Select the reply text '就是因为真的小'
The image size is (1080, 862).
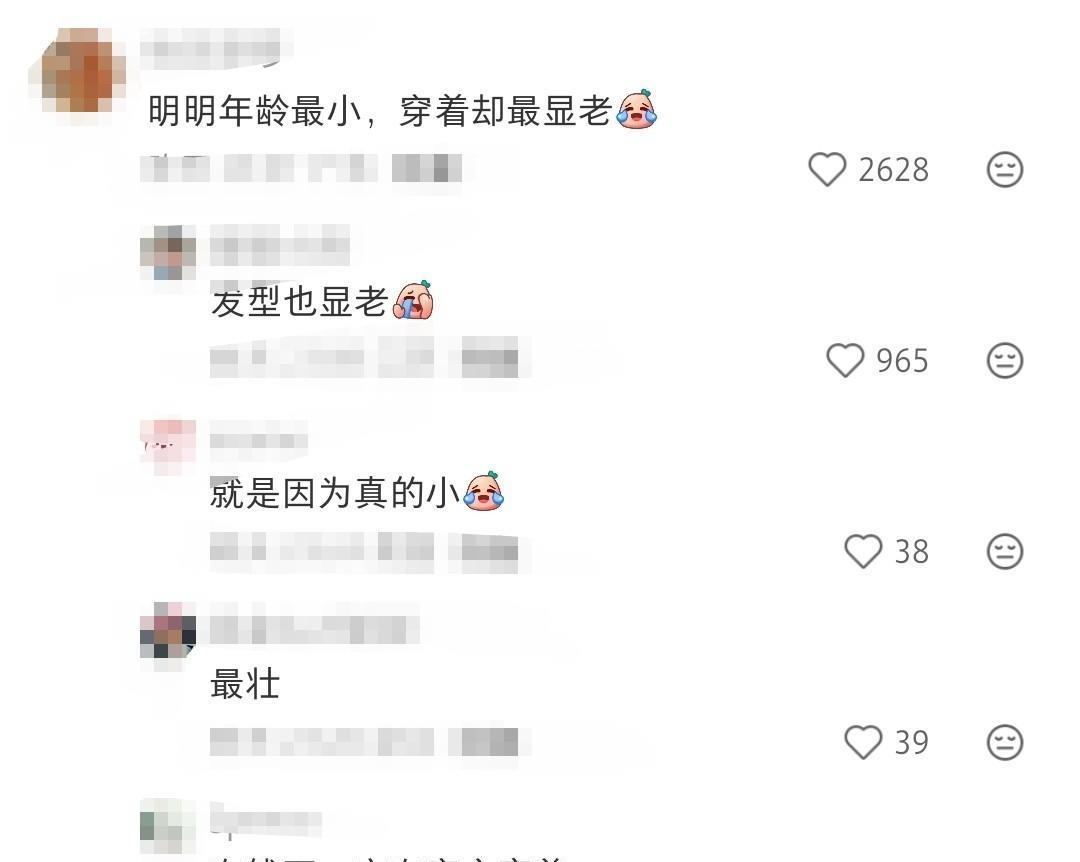click(335, 493)
